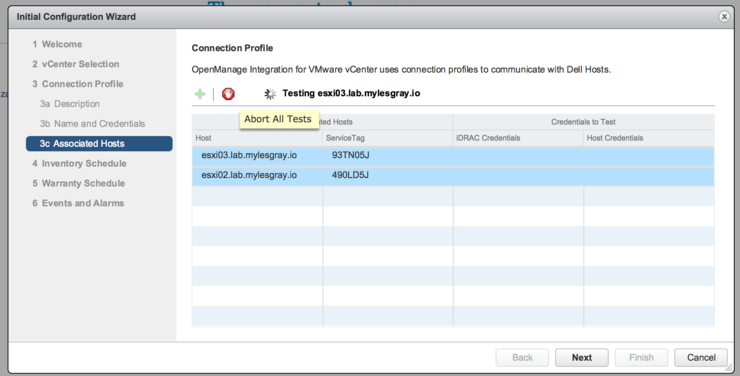Image resolution: width=740 pixels, height=376 pixels.
Task: Select the esxi02.lab.mylesgray.io host row
Action: click(x=453, y=175)
